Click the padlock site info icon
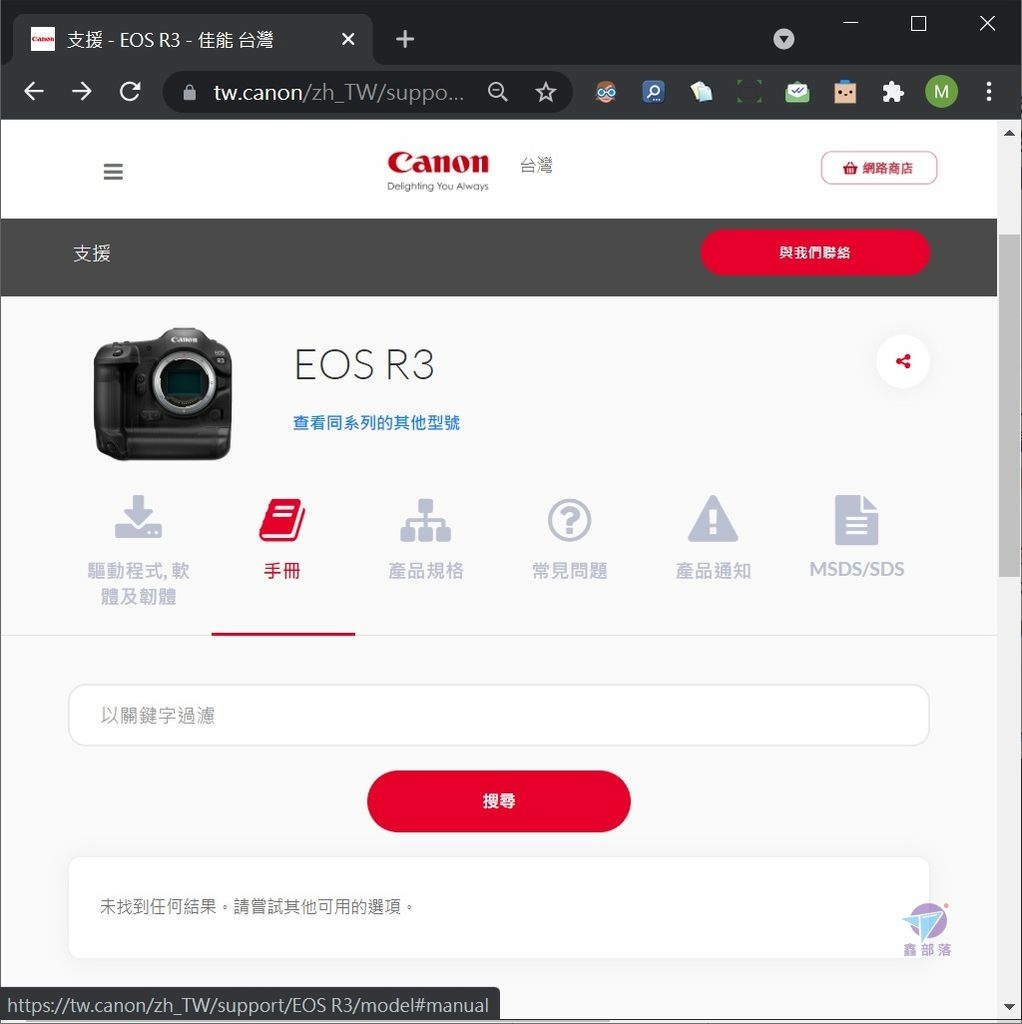Viewport: 1022px width, 1024px height. click(189, 92)
